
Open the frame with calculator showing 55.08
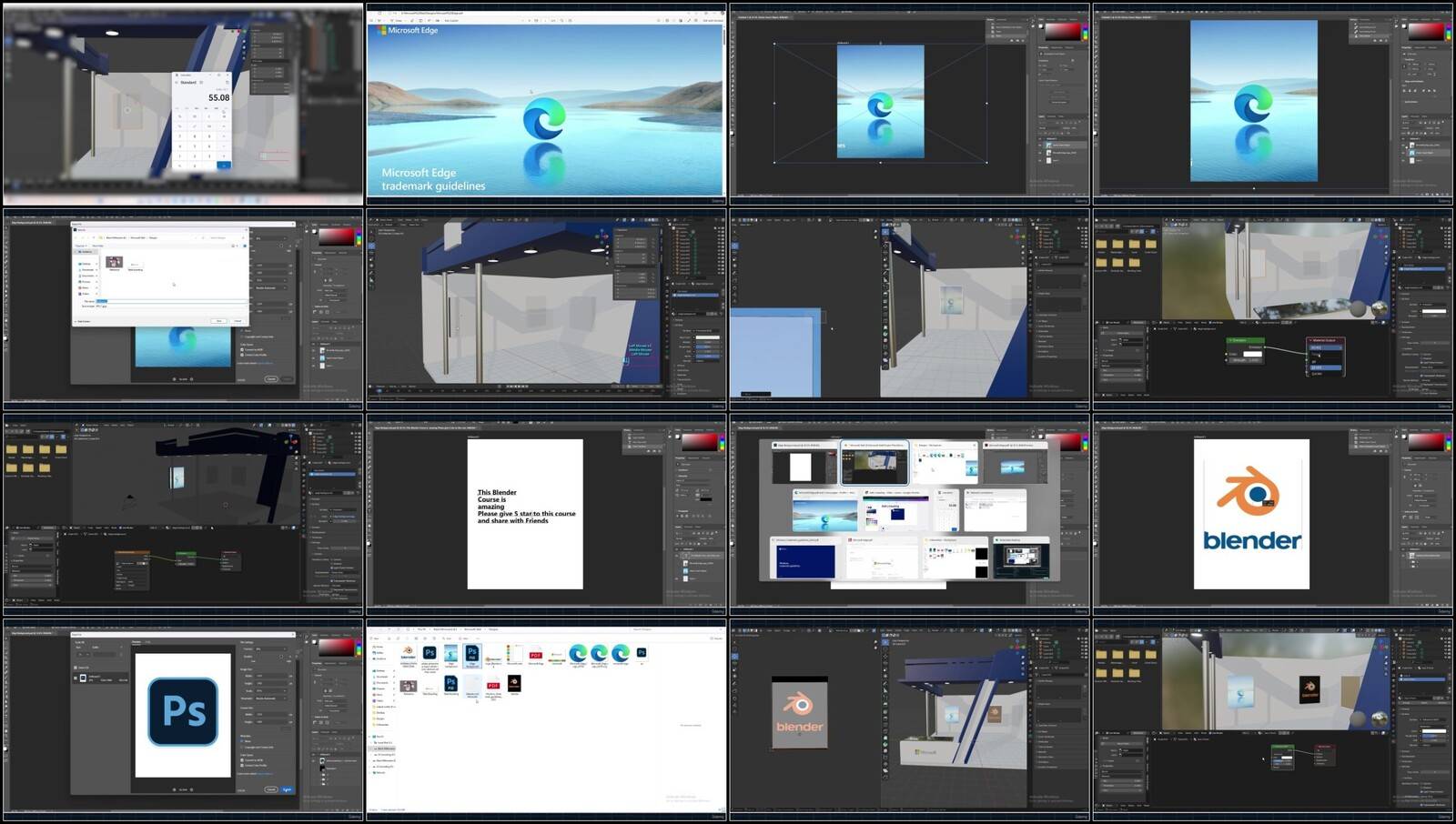183,104
